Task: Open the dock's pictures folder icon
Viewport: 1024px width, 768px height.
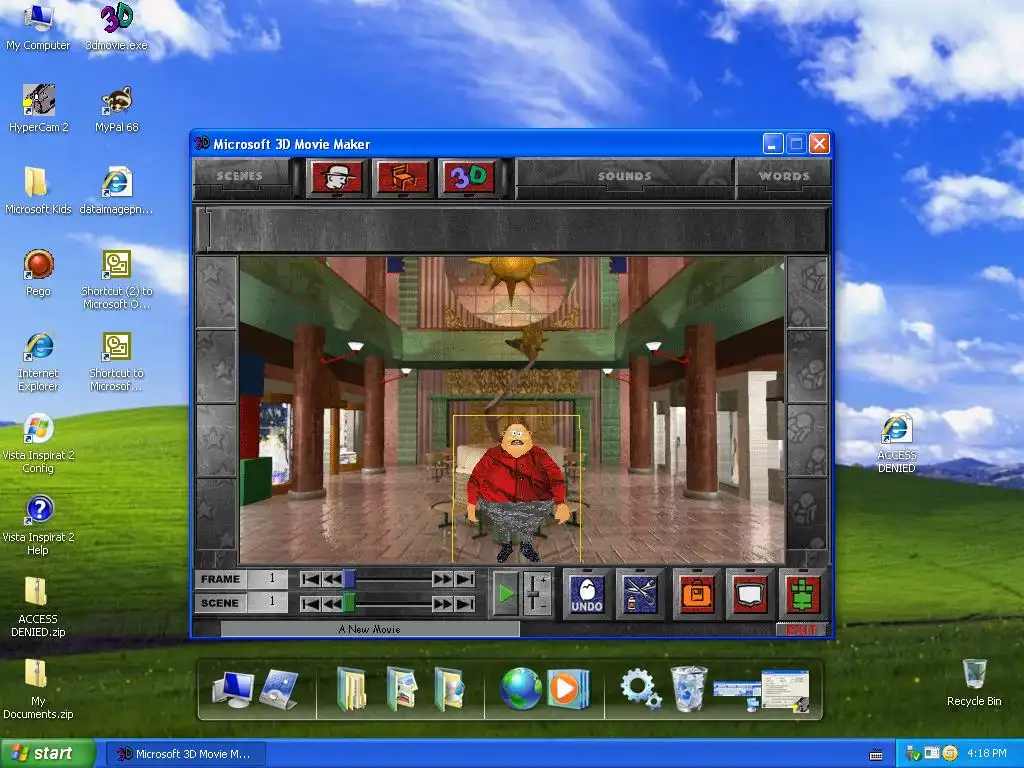Action: coord(402,688)
